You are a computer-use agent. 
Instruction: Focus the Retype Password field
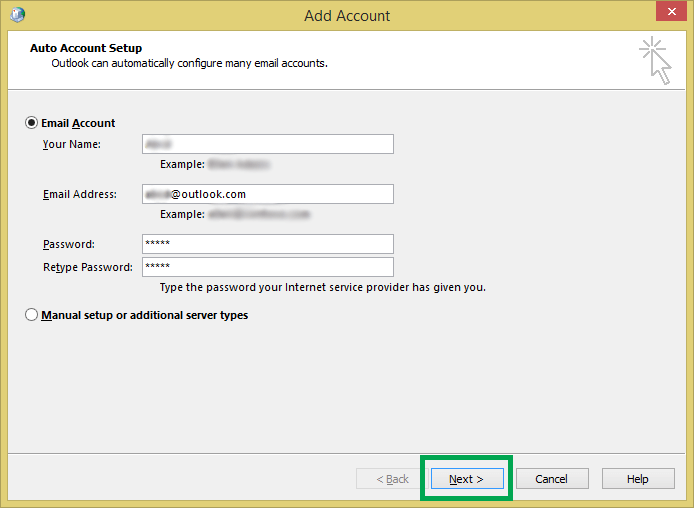268,267
